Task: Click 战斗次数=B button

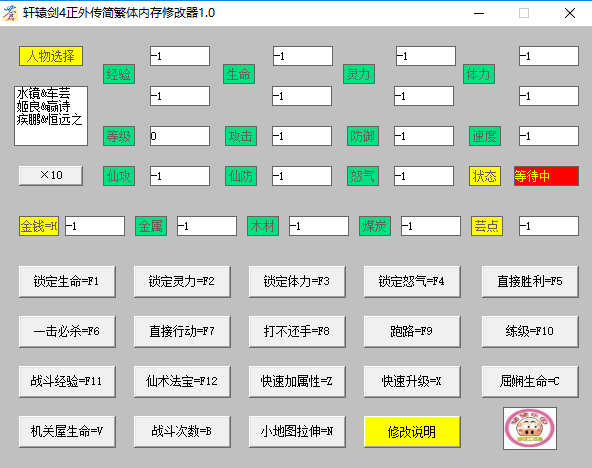Action: click(x=182, y=432)
